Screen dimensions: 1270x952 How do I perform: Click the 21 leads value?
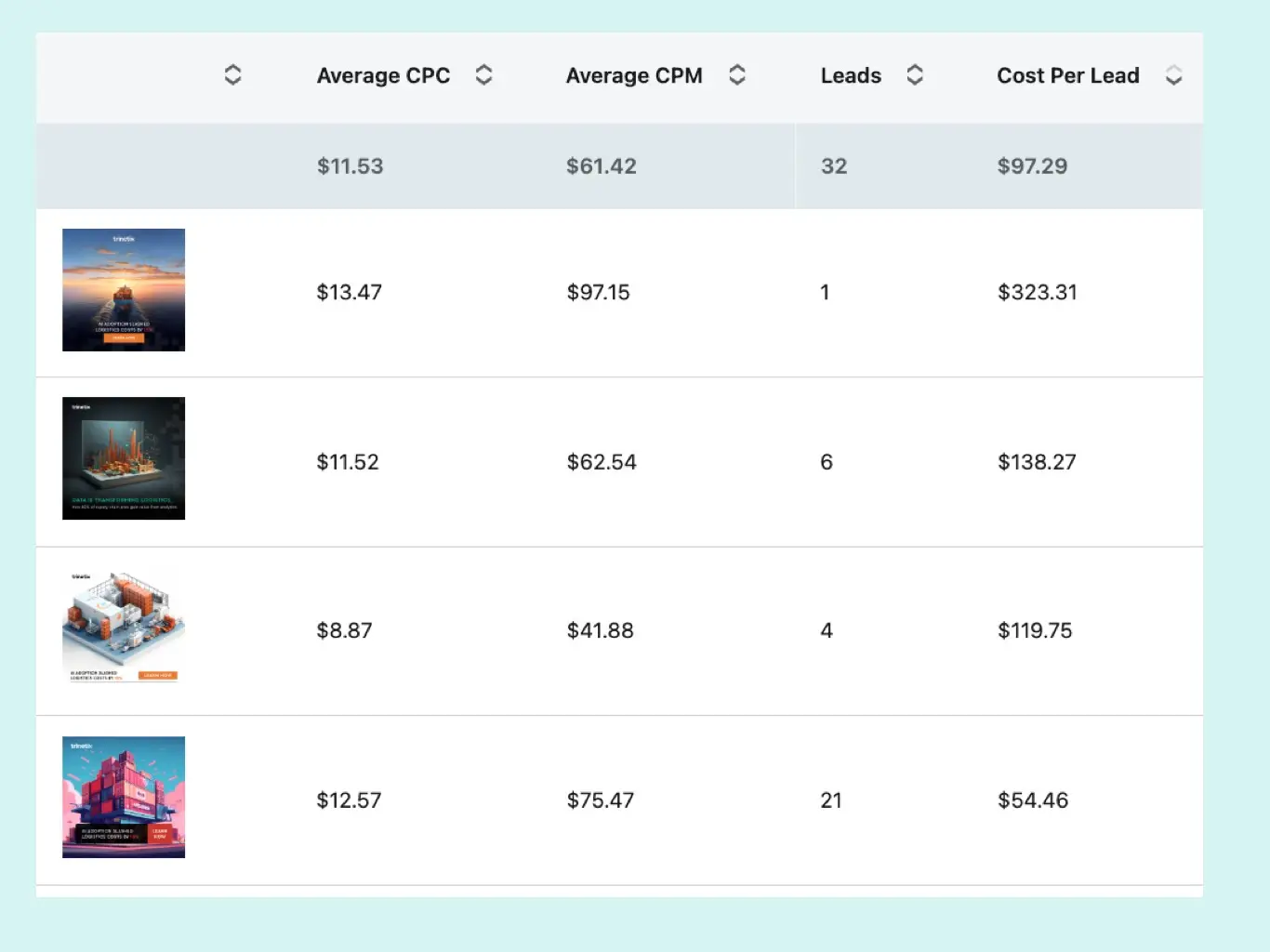831,800
